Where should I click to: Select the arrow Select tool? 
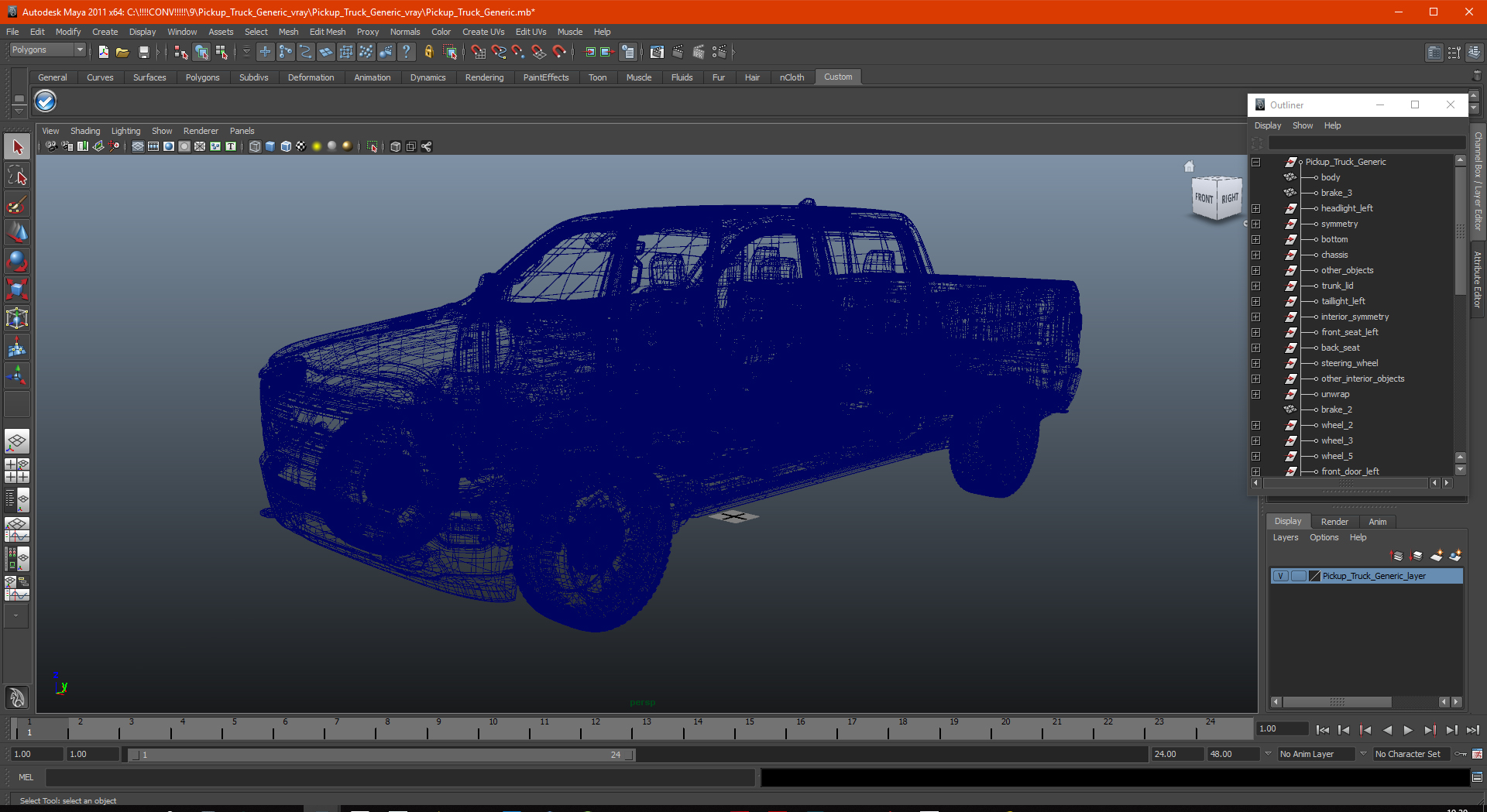(x=17, y=147)
